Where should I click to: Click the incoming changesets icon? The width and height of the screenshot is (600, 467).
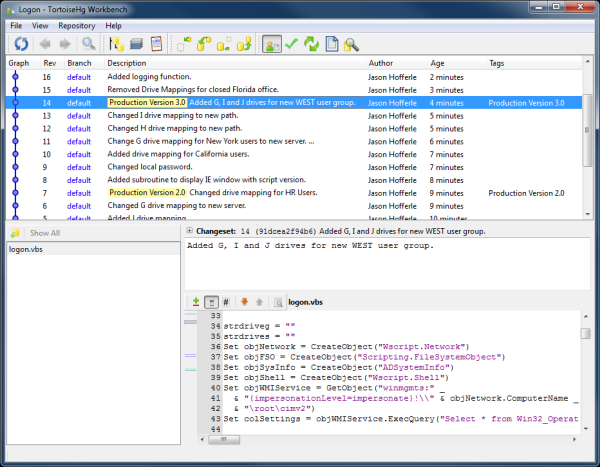(x=184, y=44)
